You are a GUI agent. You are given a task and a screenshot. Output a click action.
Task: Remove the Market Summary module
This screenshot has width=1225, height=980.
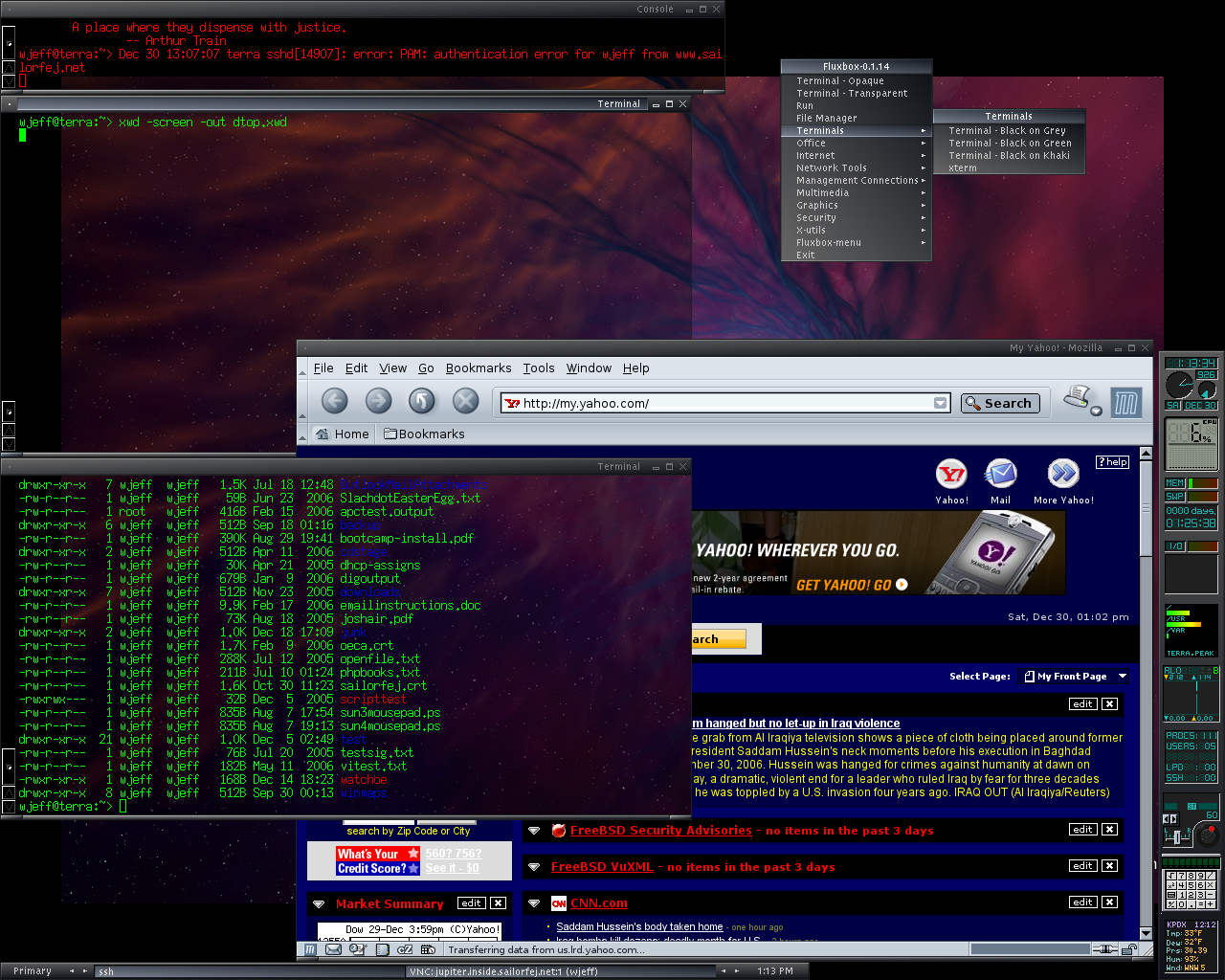[x=498, y=903]
